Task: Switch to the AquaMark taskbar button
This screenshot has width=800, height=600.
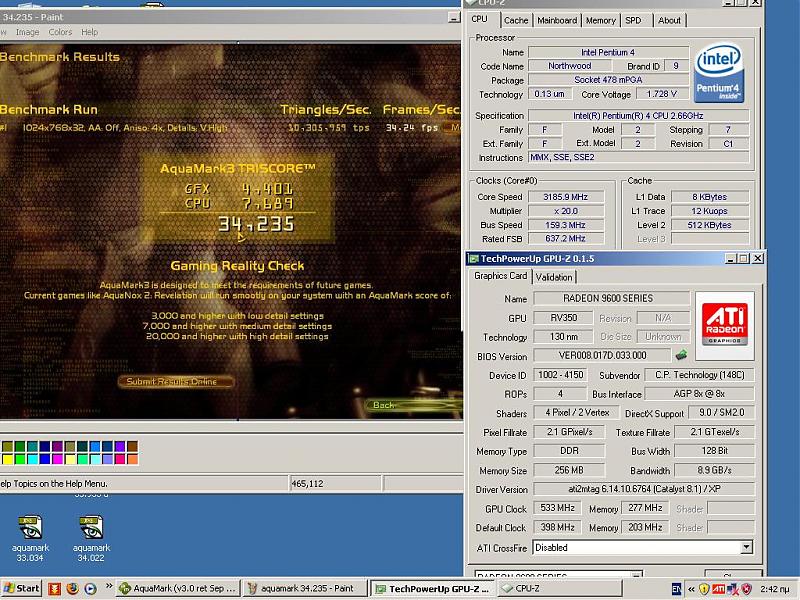Action: pos(178,588)
